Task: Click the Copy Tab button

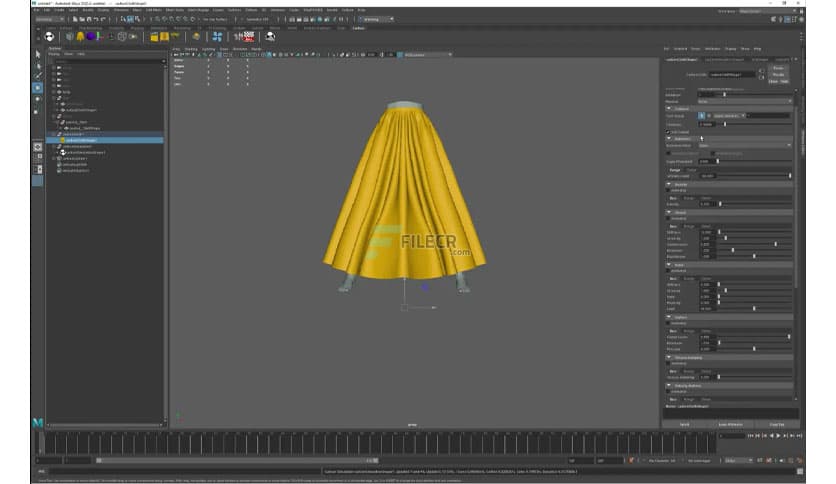Action: pyautogui.click(x=777, y=424)
